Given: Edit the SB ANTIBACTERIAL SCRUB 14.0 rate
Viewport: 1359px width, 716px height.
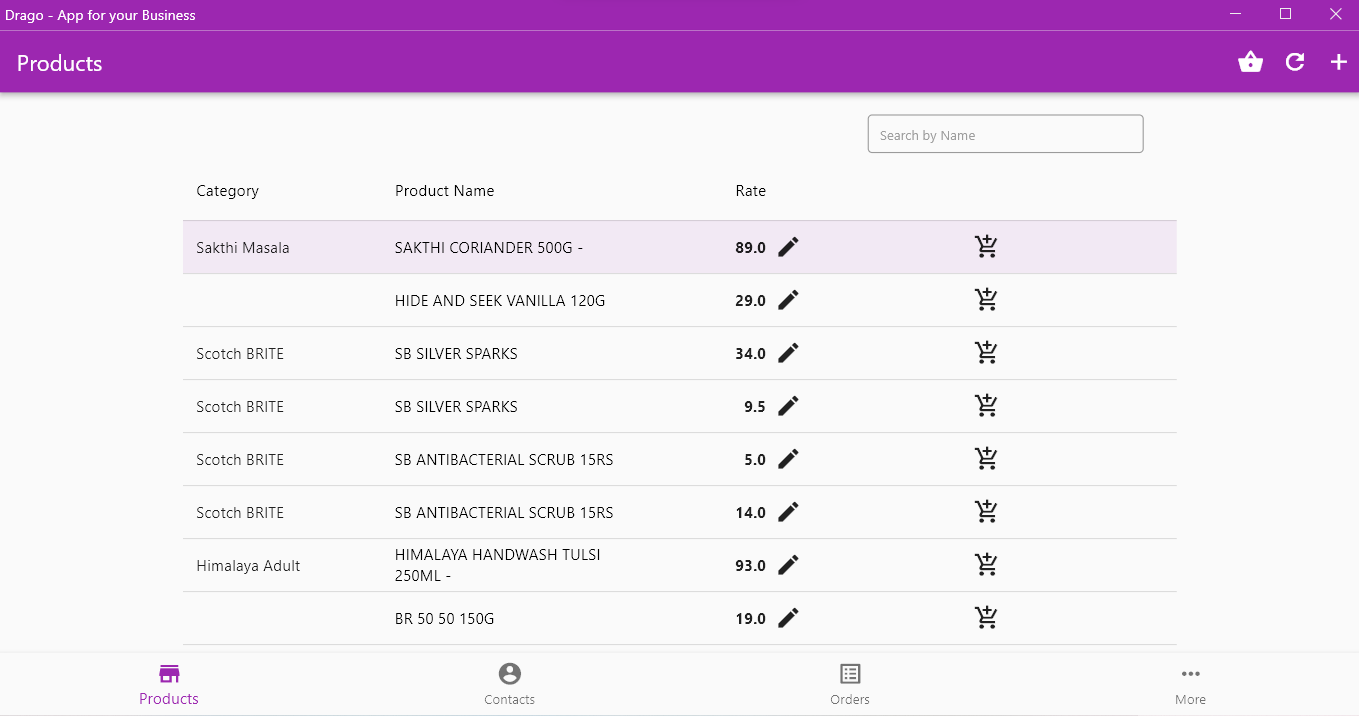Looking at the screenshot, I should click(789, 512).
